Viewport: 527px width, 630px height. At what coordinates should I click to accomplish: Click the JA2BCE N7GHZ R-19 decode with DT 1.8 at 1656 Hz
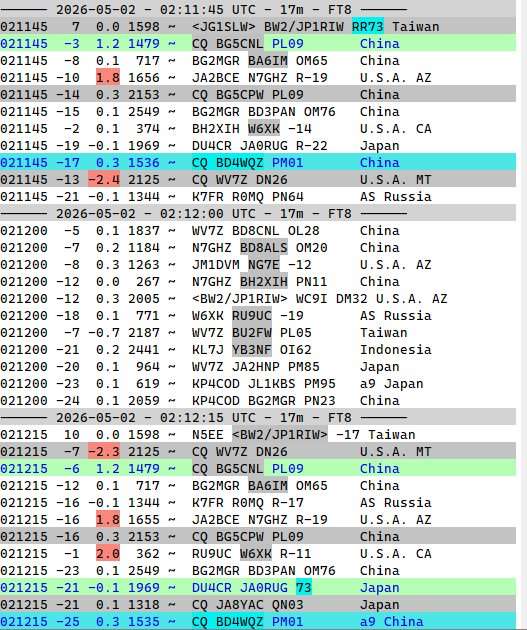(258, 78)
